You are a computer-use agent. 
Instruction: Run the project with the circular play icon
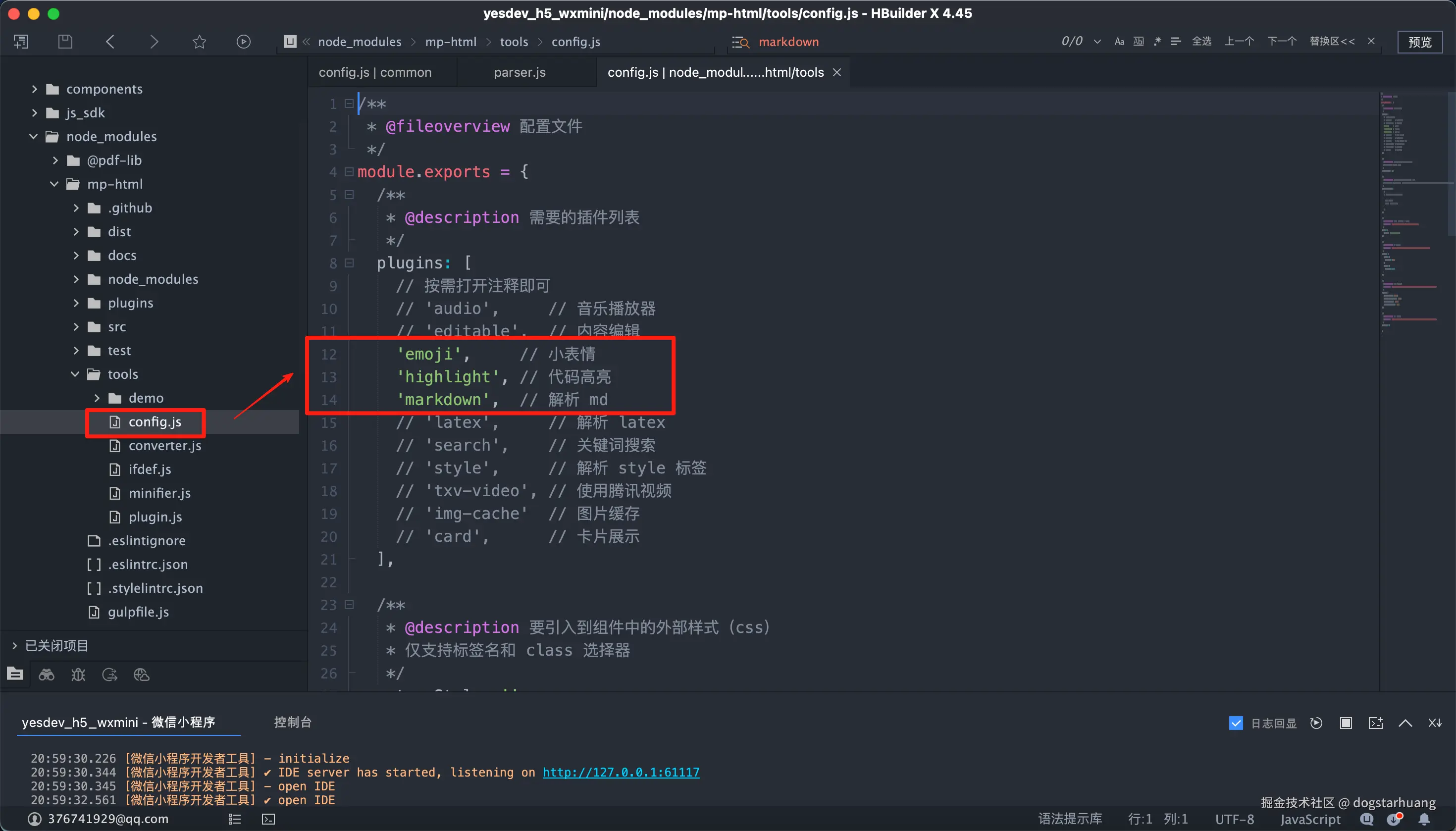click(243, 41)
